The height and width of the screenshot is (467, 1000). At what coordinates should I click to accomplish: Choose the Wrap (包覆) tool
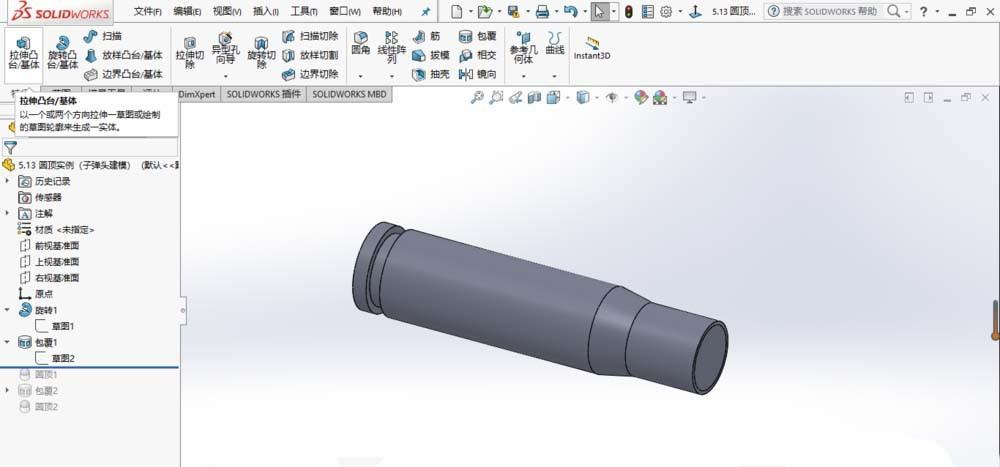(477, 36)
